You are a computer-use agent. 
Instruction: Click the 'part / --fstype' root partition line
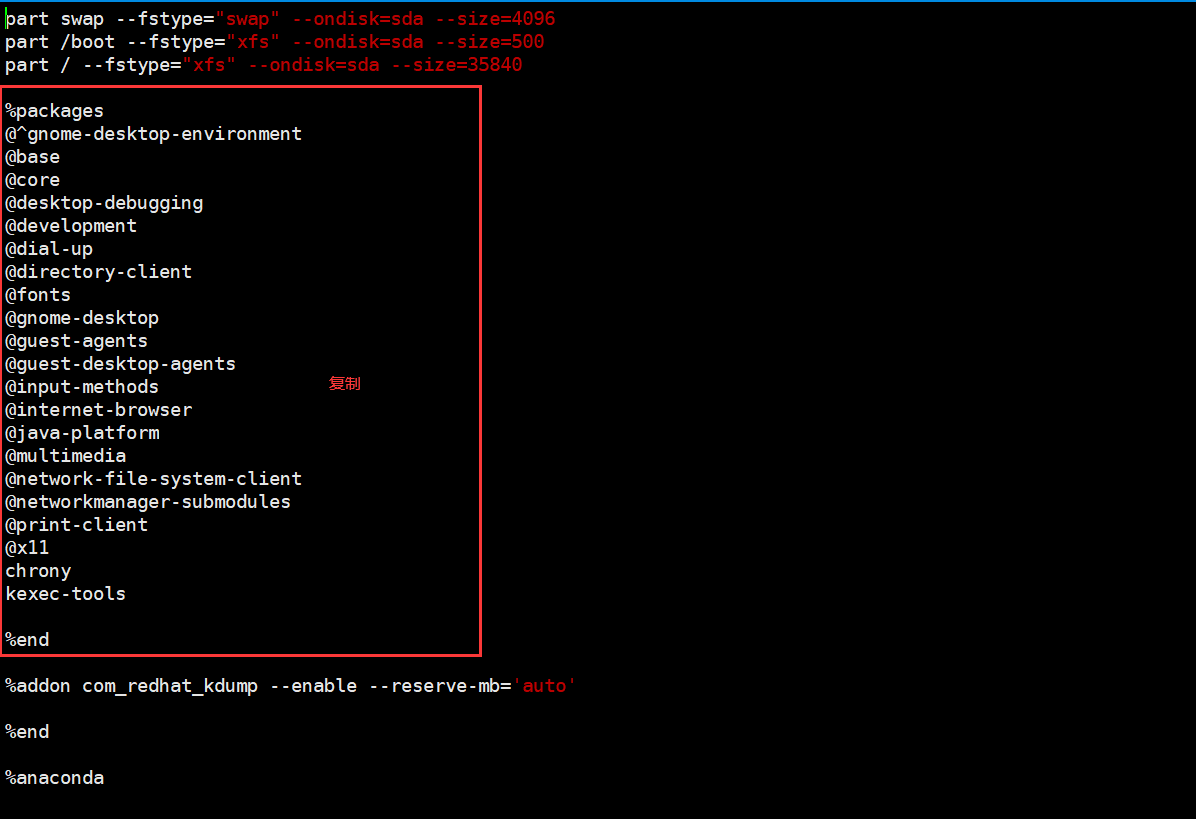[x=263, y=65]
